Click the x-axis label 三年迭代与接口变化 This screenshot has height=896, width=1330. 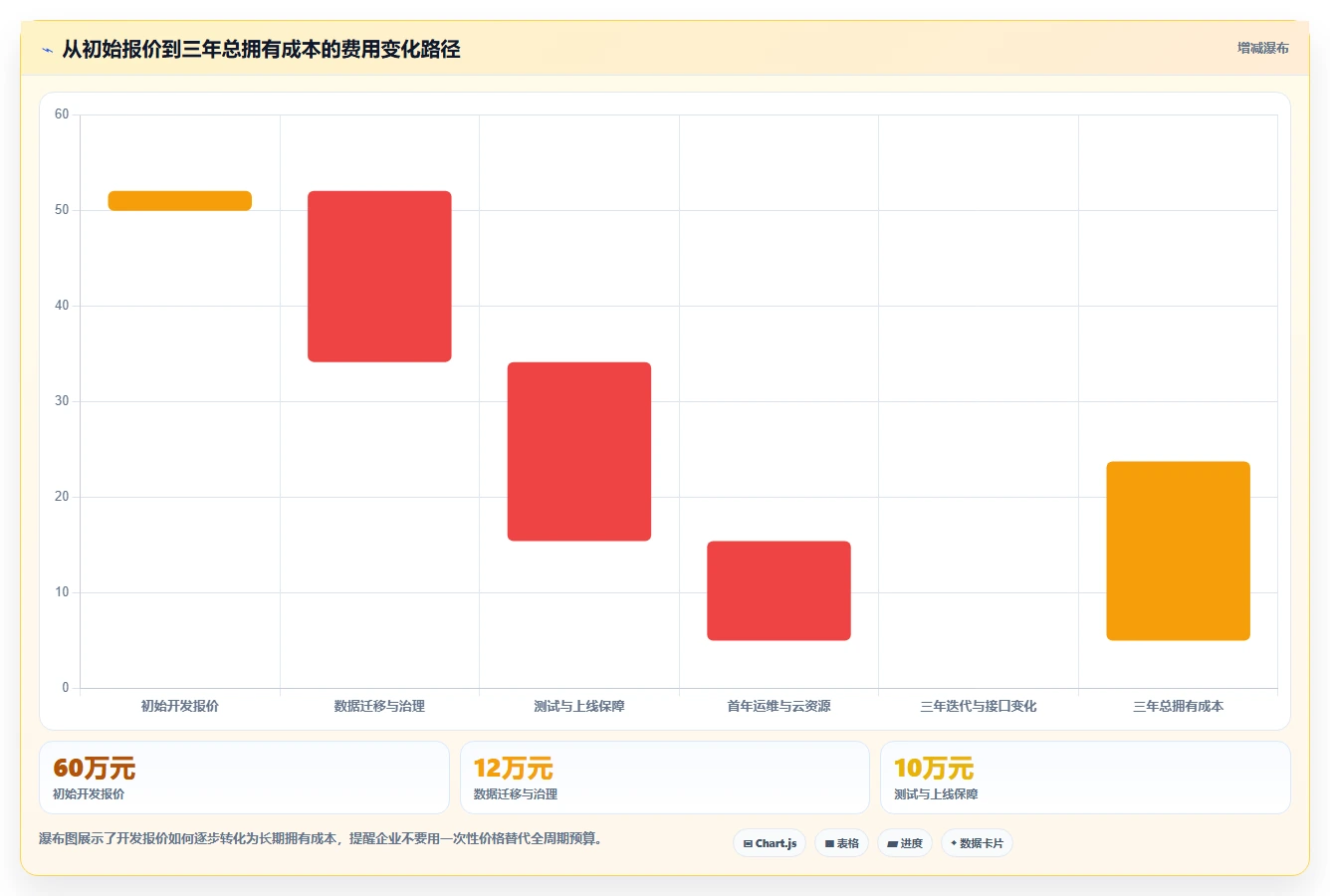click(979, 706)
